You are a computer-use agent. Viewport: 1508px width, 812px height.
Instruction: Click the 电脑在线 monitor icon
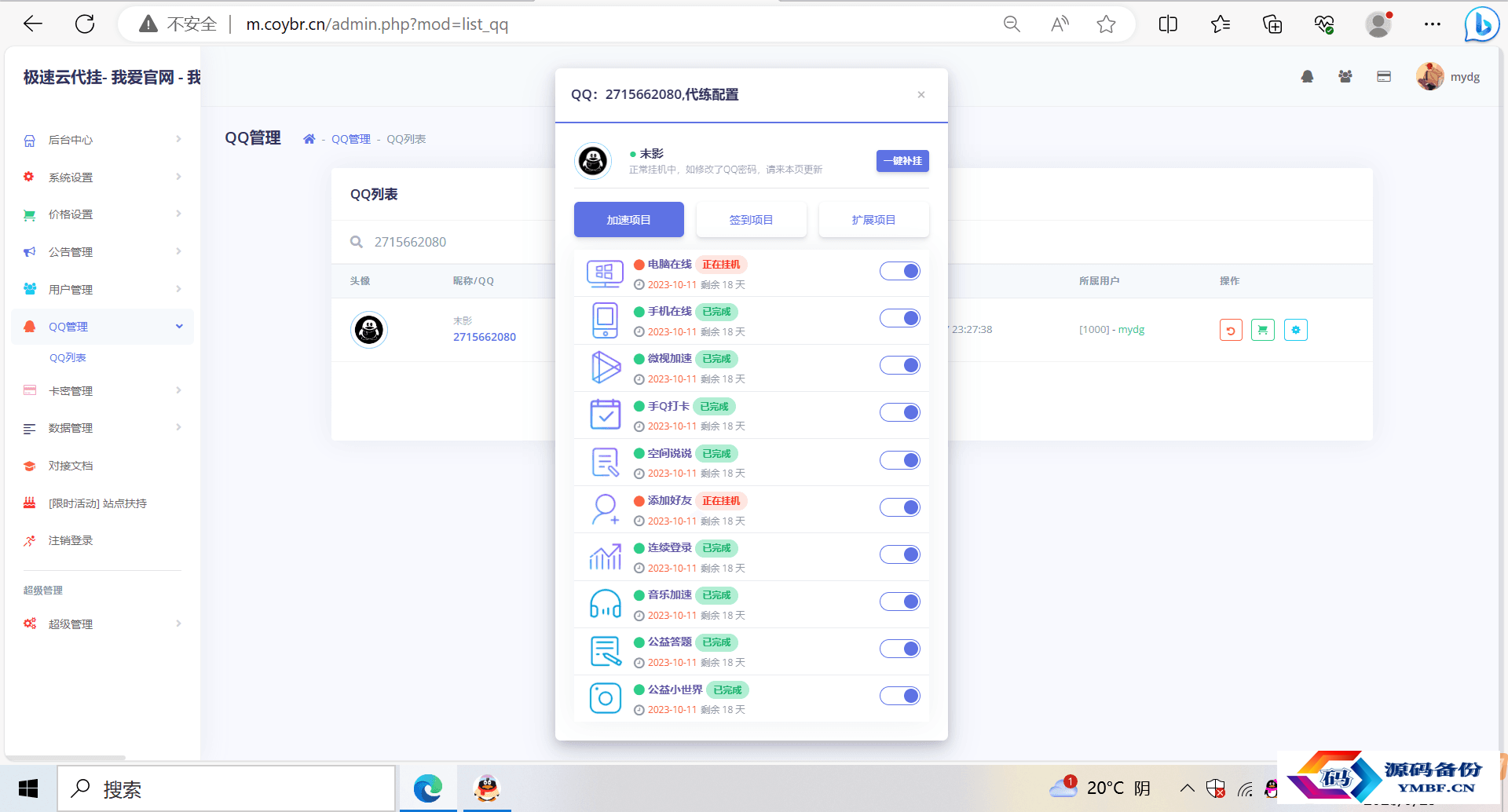pos(605,274)
